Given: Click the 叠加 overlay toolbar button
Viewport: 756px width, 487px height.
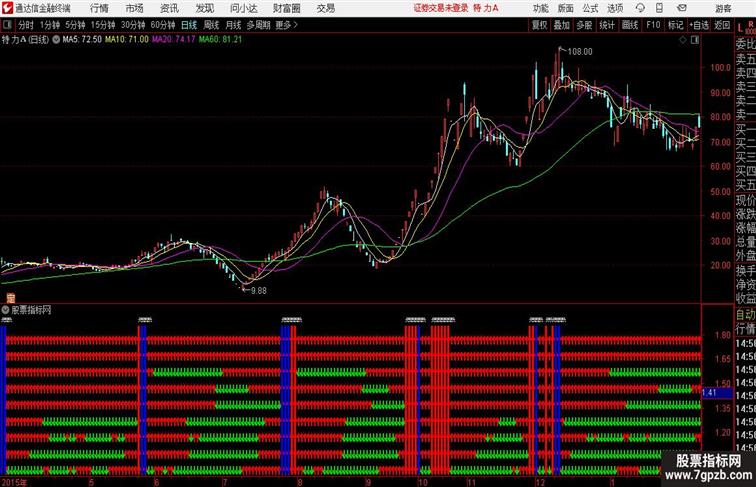Looking at the screenshot, I should [x=561, y=25].
